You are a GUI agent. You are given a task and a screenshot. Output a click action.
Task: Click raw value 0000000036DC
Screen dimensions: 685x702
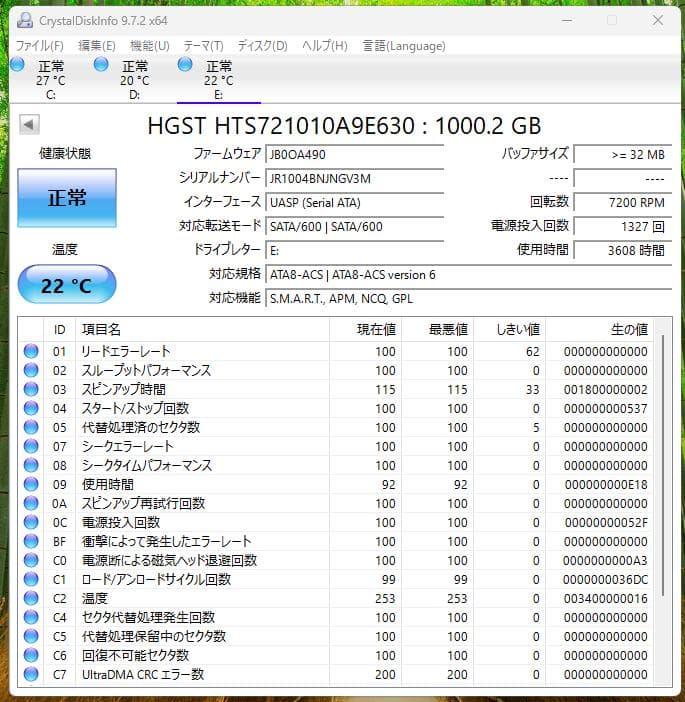coord(605,579)
